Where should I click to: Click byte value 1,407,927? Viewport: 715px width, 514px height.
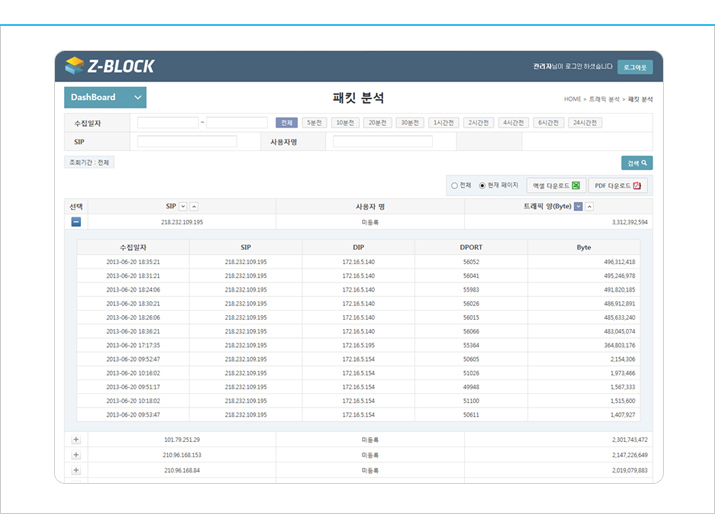tap(623, 415)
